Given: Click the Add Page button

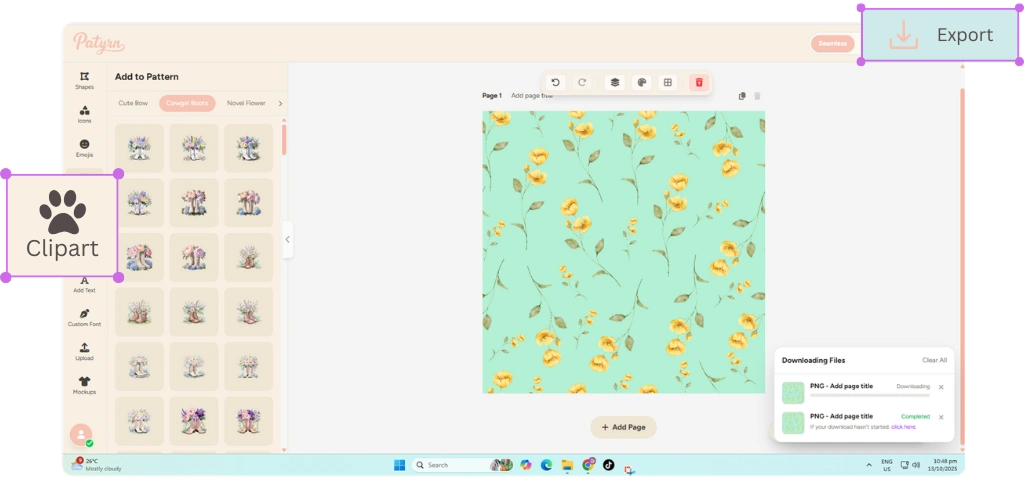Looking at the screenshot, I should point(623,427).
